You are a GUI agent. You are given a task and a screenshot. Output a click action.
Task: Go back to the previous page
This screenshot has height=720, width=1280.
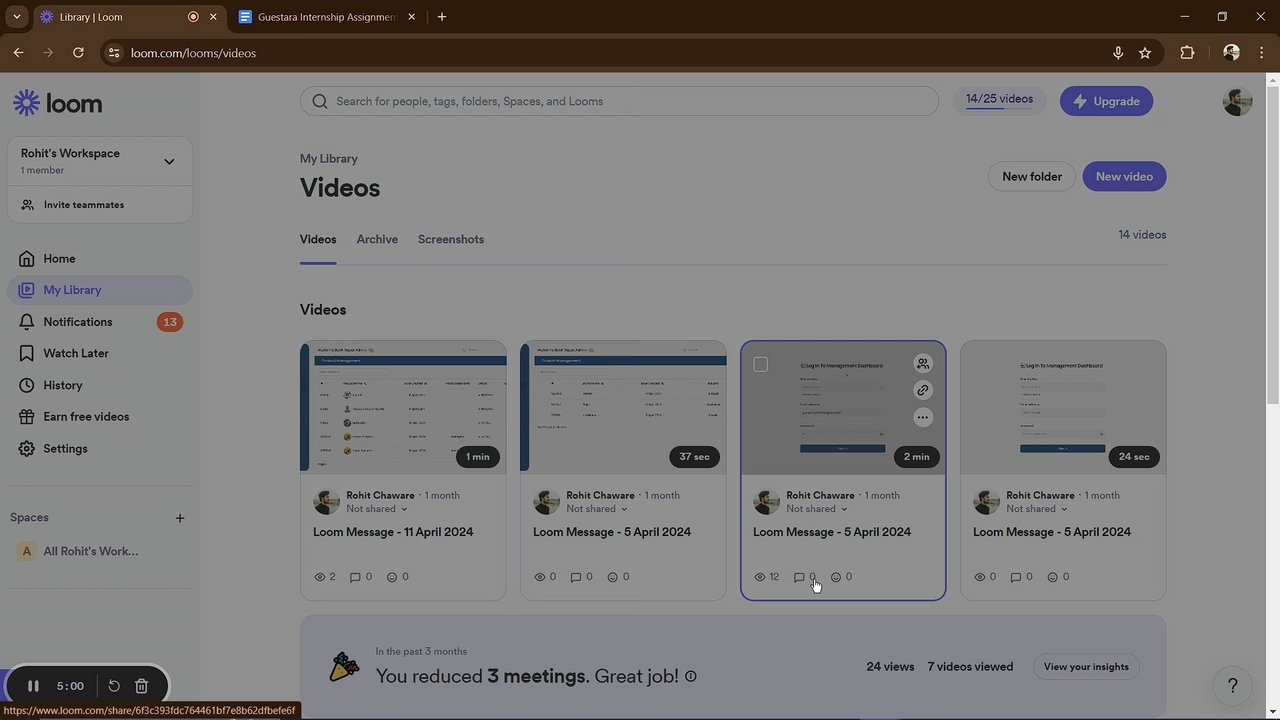18,53
